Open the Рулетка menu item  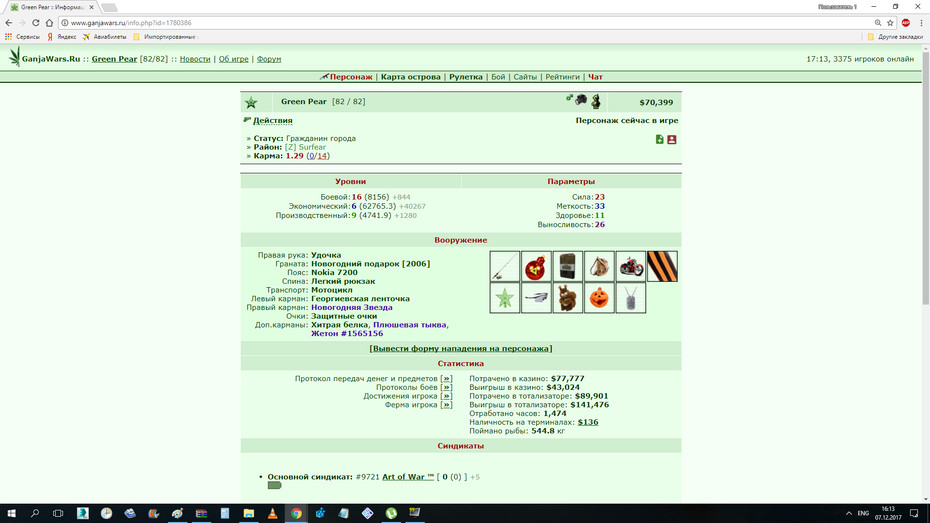[466, 76]
